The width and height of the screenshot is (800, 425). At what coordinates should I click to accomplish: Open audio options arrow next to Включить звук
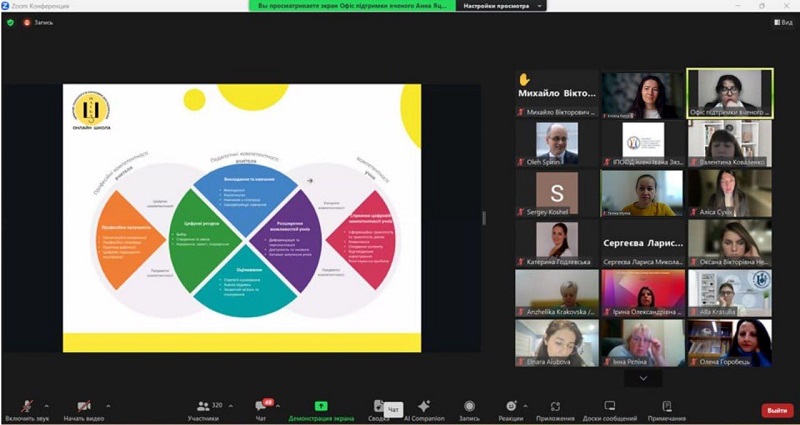(47, 406)
